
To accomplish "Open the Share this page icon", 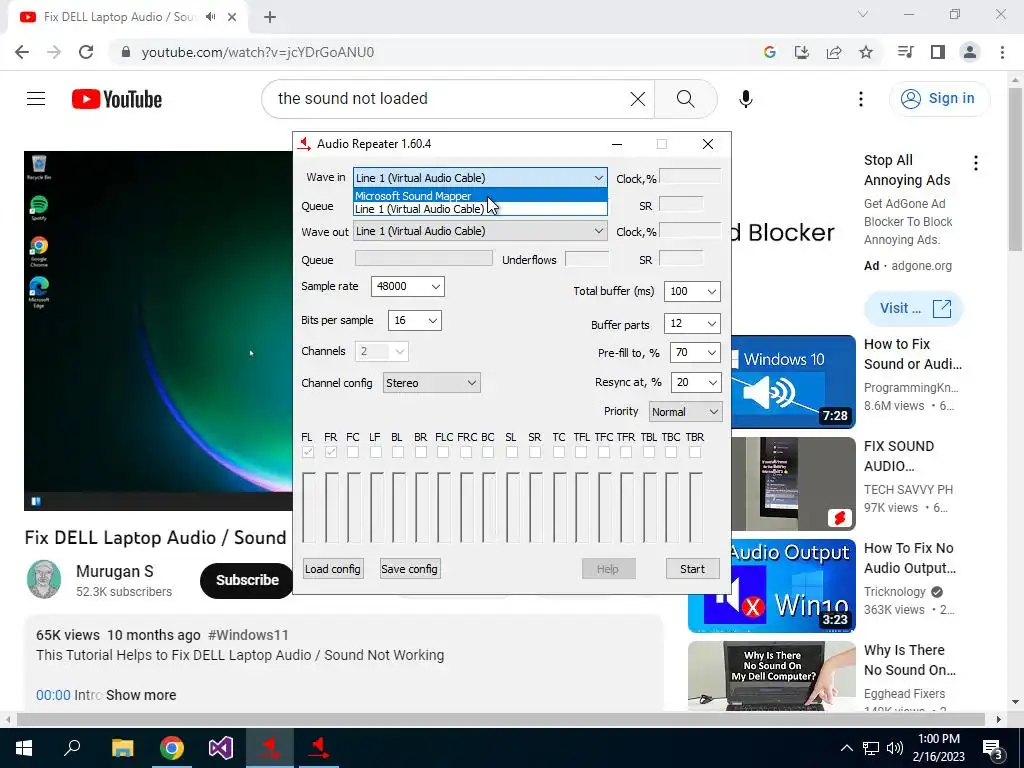I will [x=834, y=52].
